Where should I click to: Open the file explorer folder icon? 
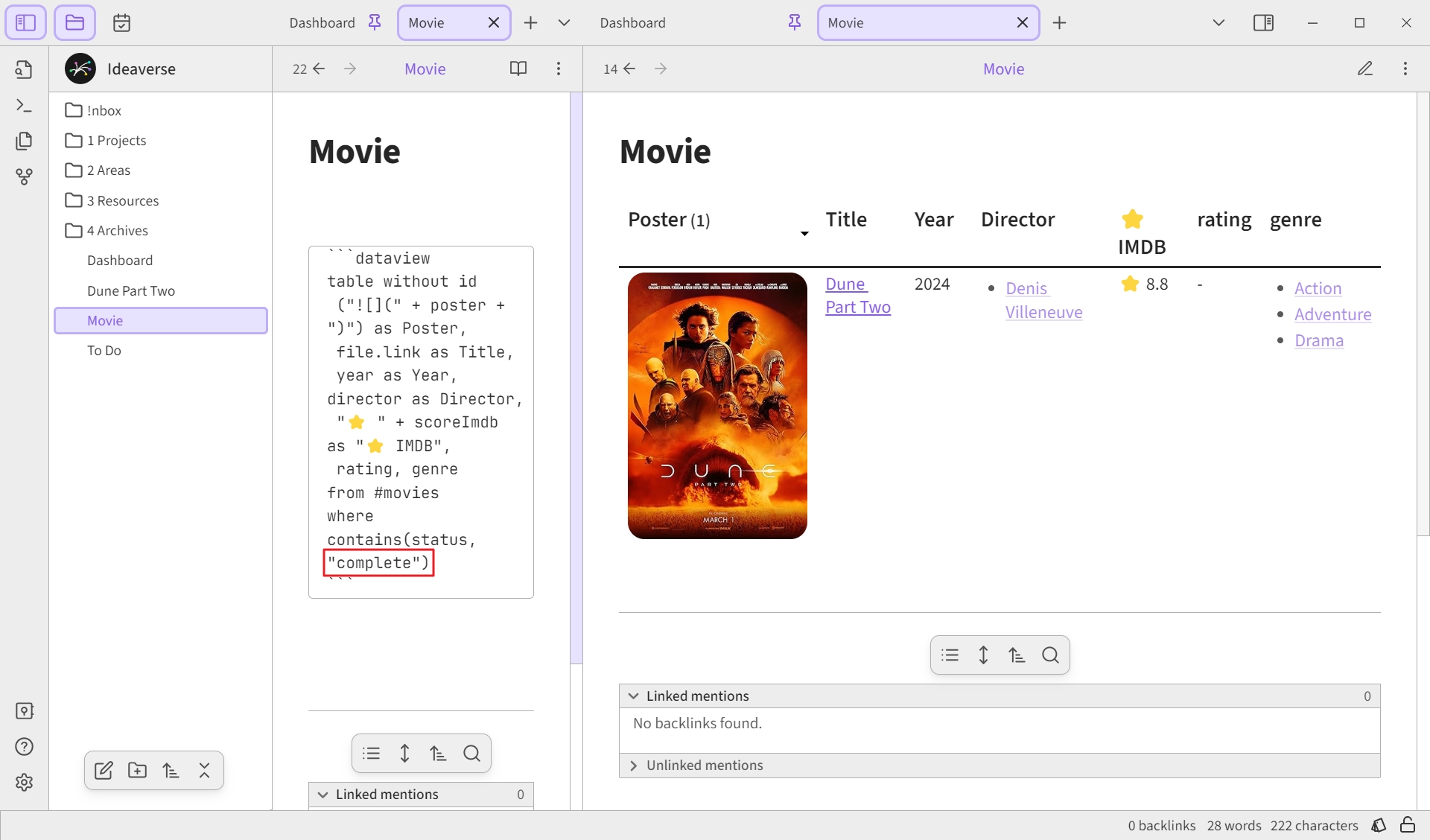74,23
